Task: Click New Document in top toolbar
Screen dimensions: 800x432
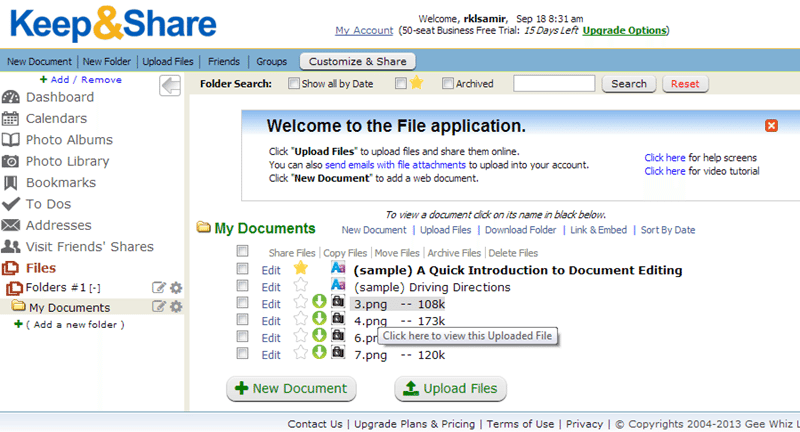Action: 39,62
